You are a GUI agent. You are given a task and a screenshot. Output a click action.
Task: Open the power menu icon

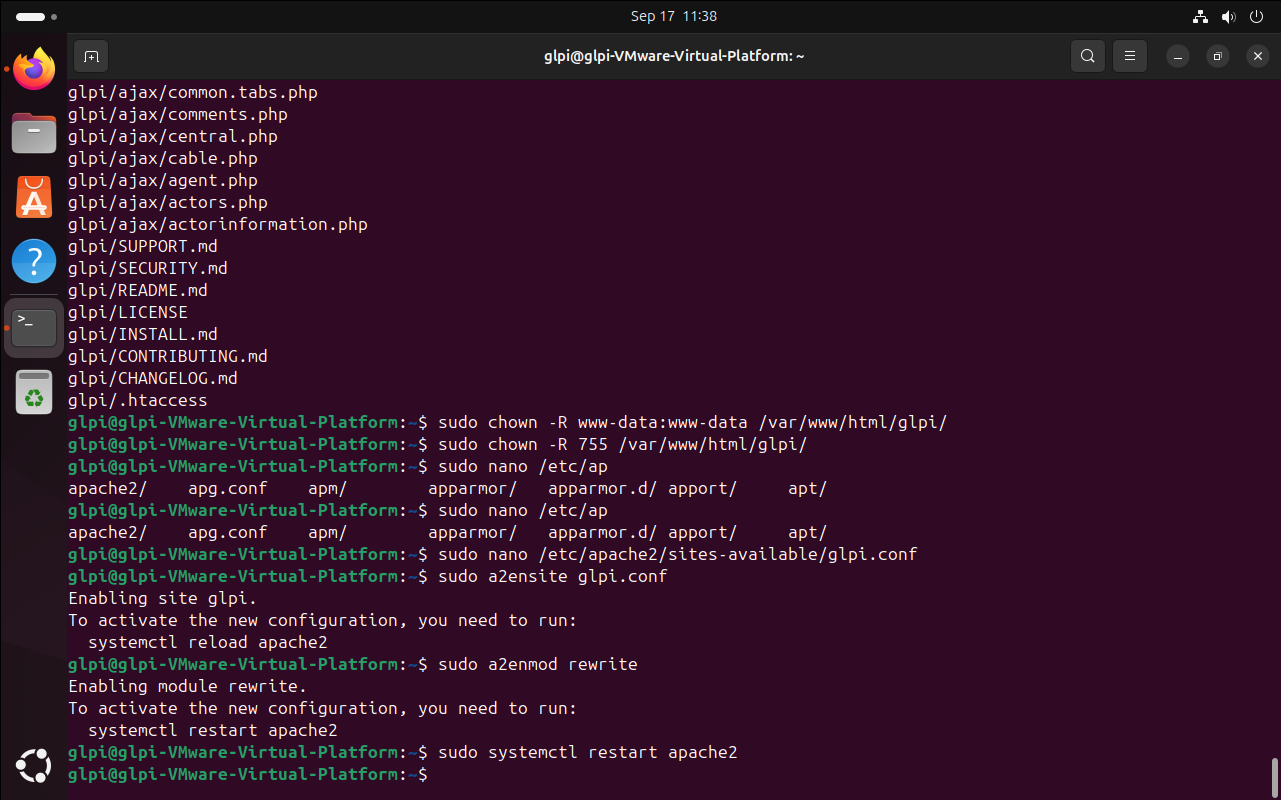(1256, 17)
